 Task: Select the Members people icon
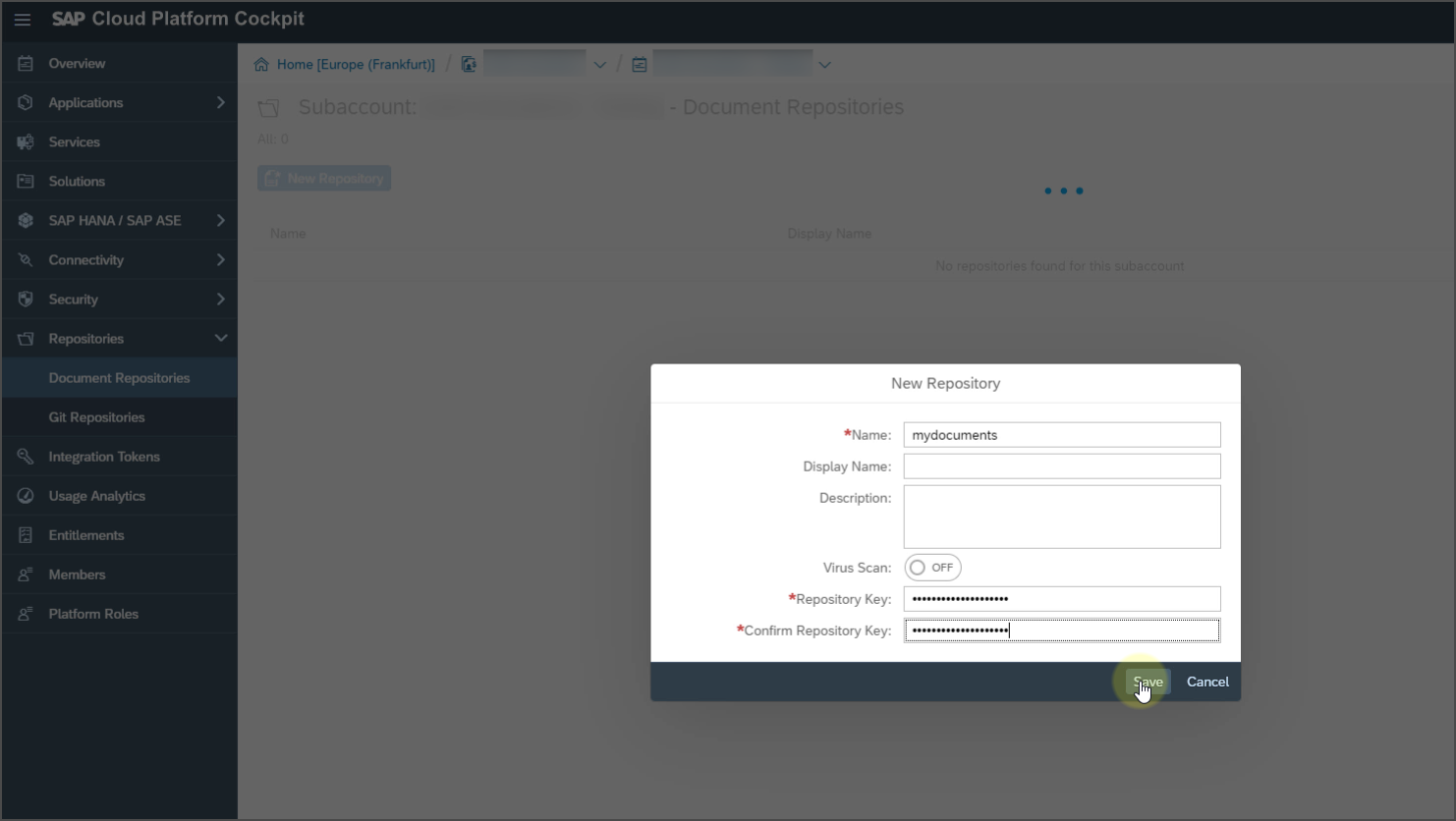(25, 574)
